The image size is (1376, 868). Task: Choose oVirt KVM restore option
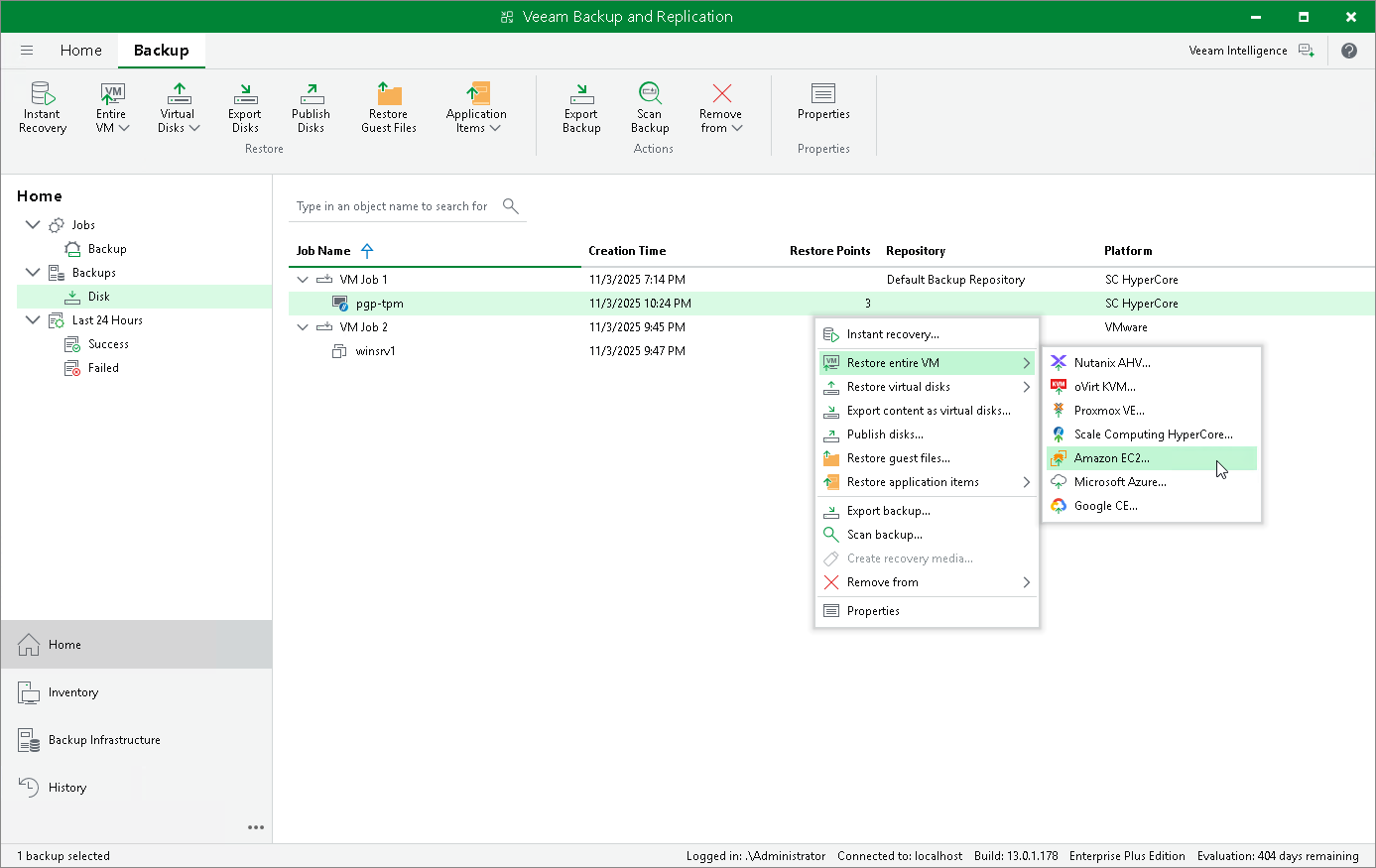tap(1152, 387)
